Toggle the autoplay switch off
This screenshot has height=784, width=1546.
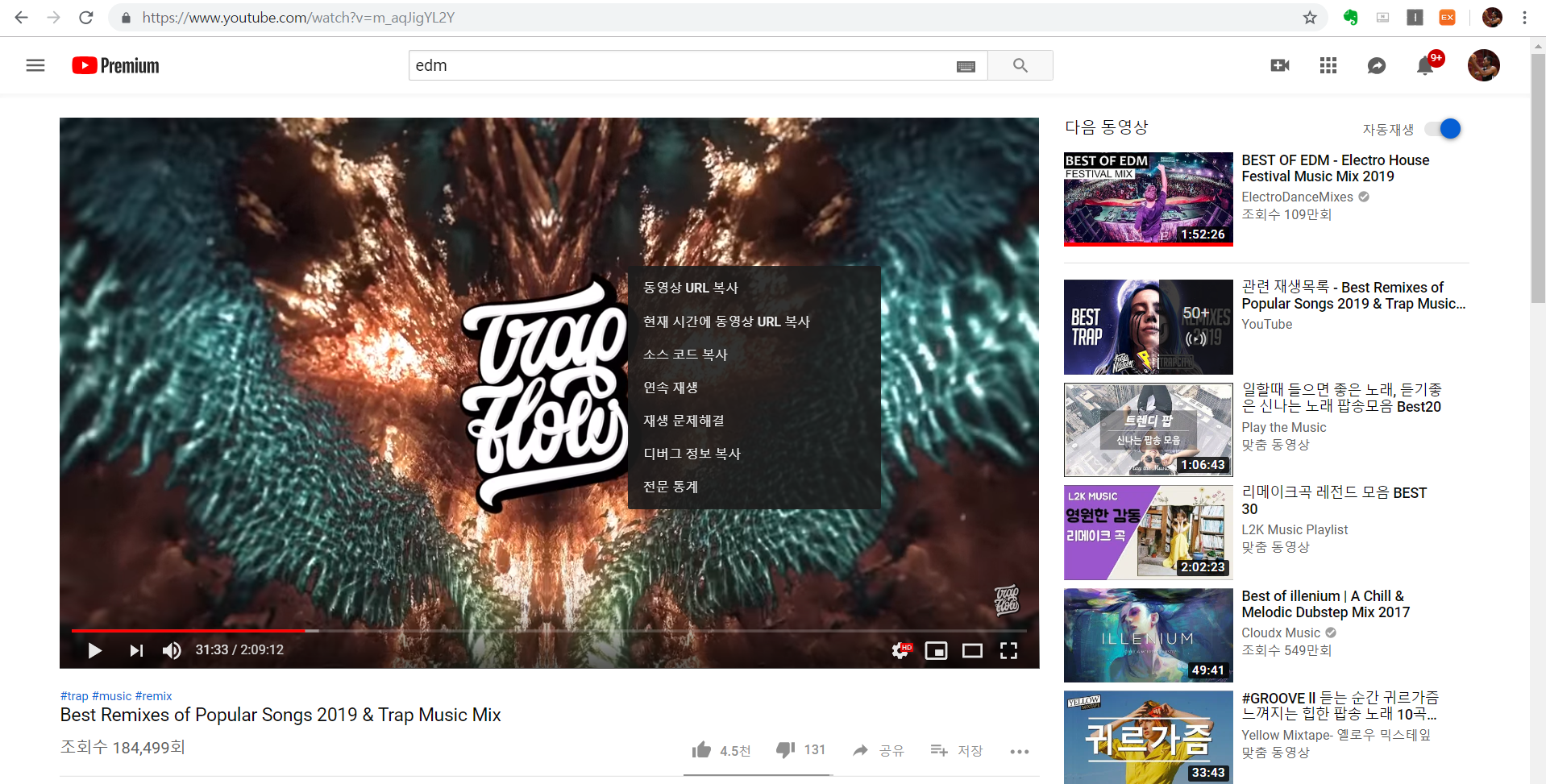tap(1443, 129)
